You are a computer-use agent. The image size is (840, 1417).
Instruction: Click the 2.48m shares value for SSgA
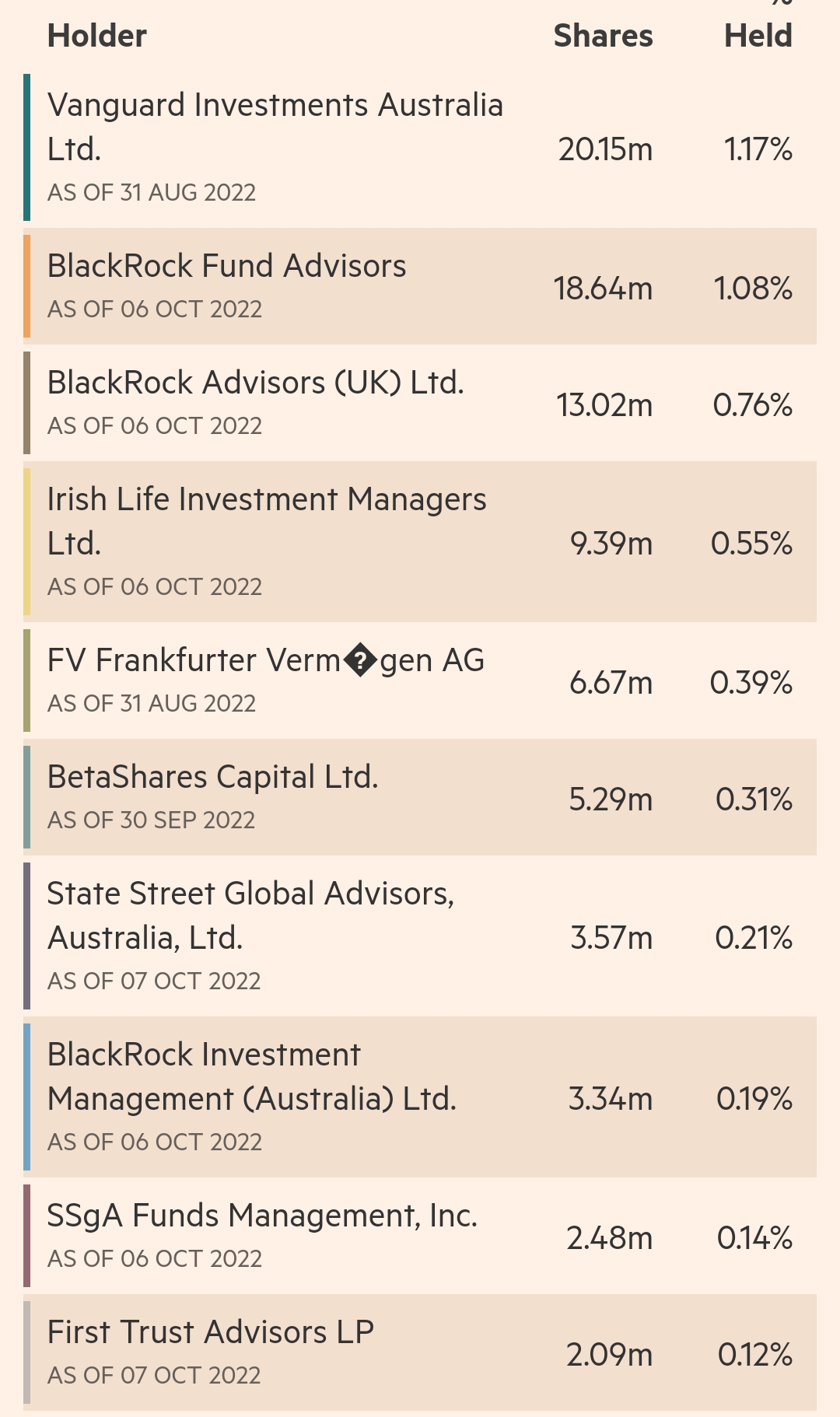(x=609, y=1238)
